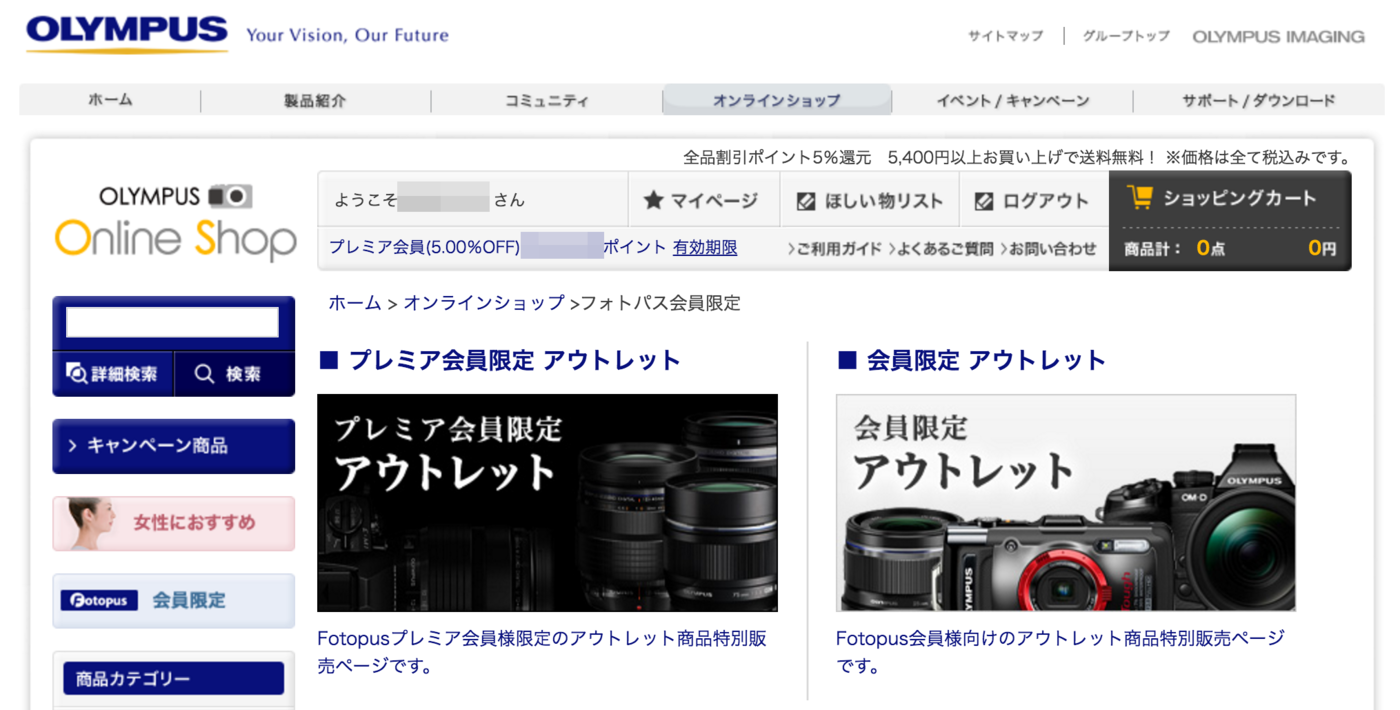Open 会員限定 アウトレット banner image
The height and width of the screenshot is (710, 1400).
click(1066, 502)
